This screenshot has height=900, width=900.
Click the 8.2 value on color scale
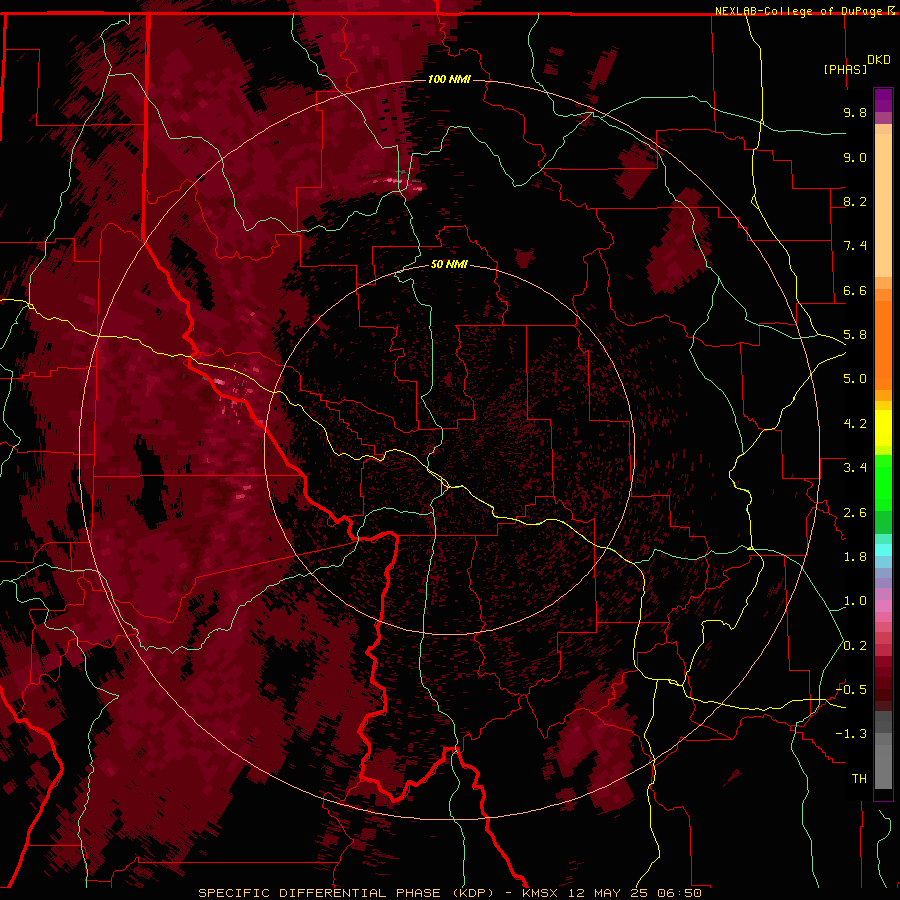855,201
